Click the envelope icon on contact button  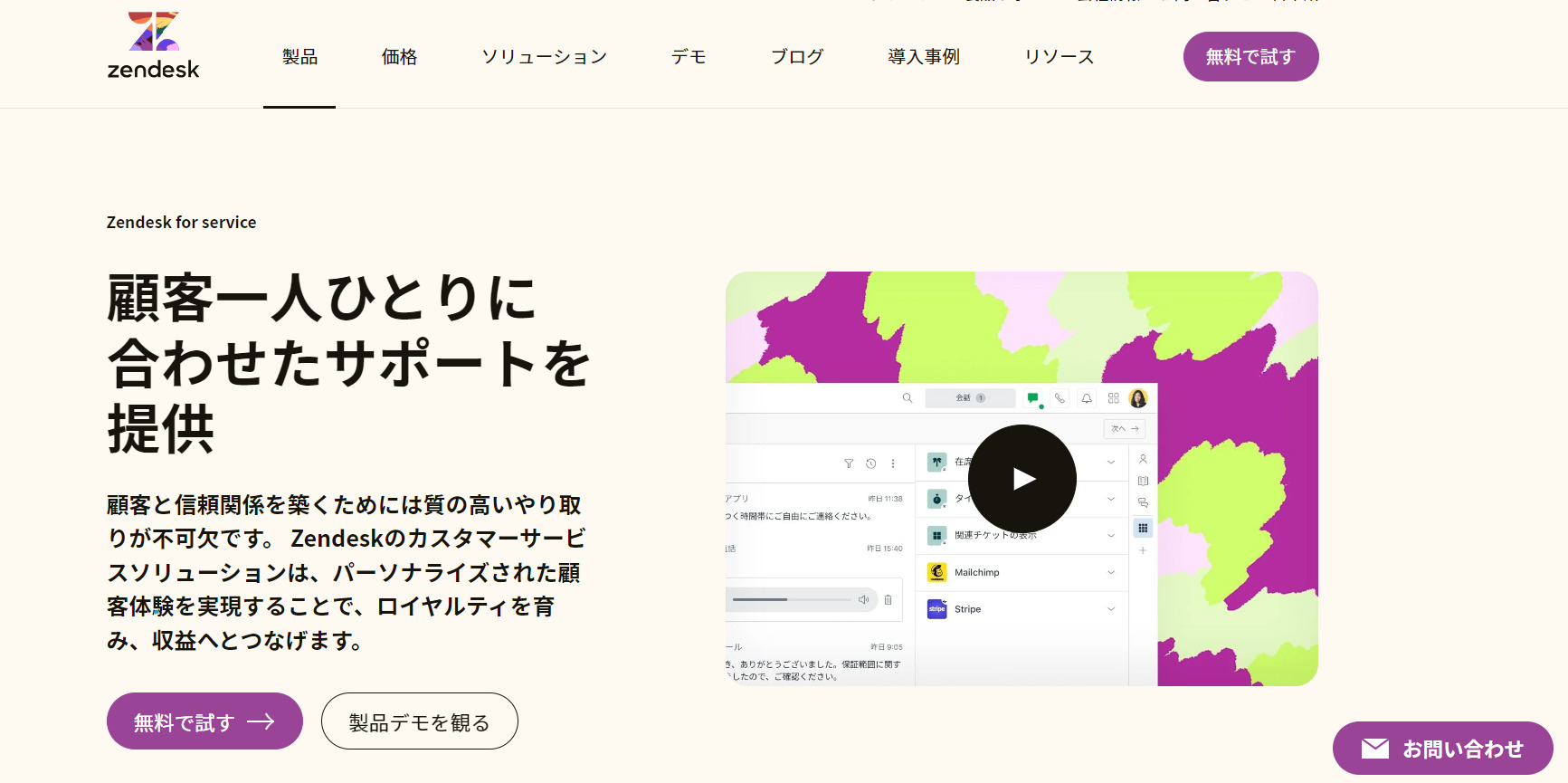[1375, 749]
